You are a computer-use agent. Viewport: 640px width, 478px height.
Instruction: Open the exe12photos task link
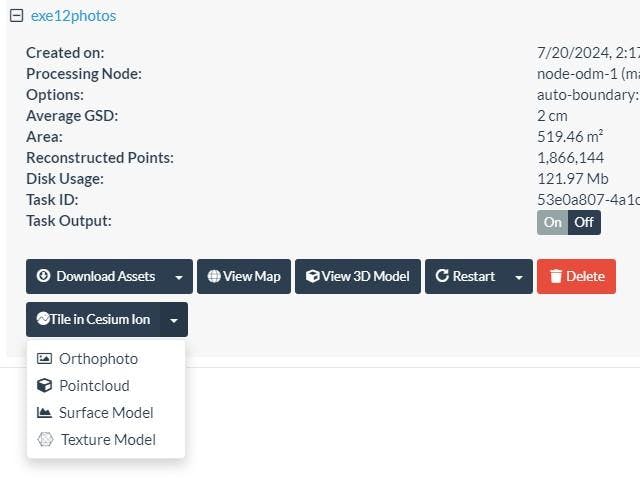73,16
